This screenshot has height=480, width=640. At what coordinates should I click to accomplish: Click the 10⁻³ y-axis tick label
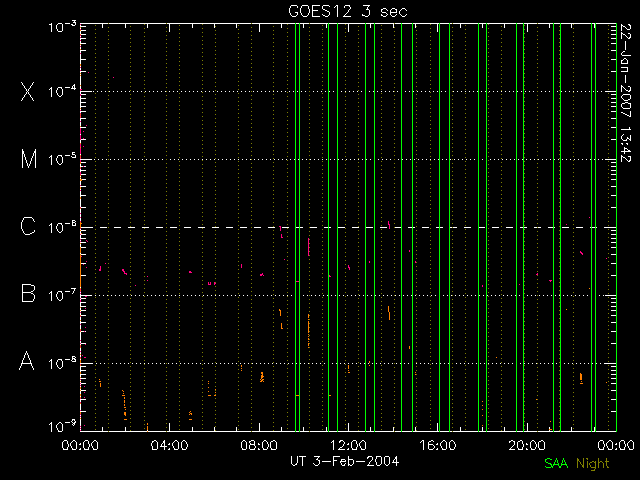click(x=62, y=28)
